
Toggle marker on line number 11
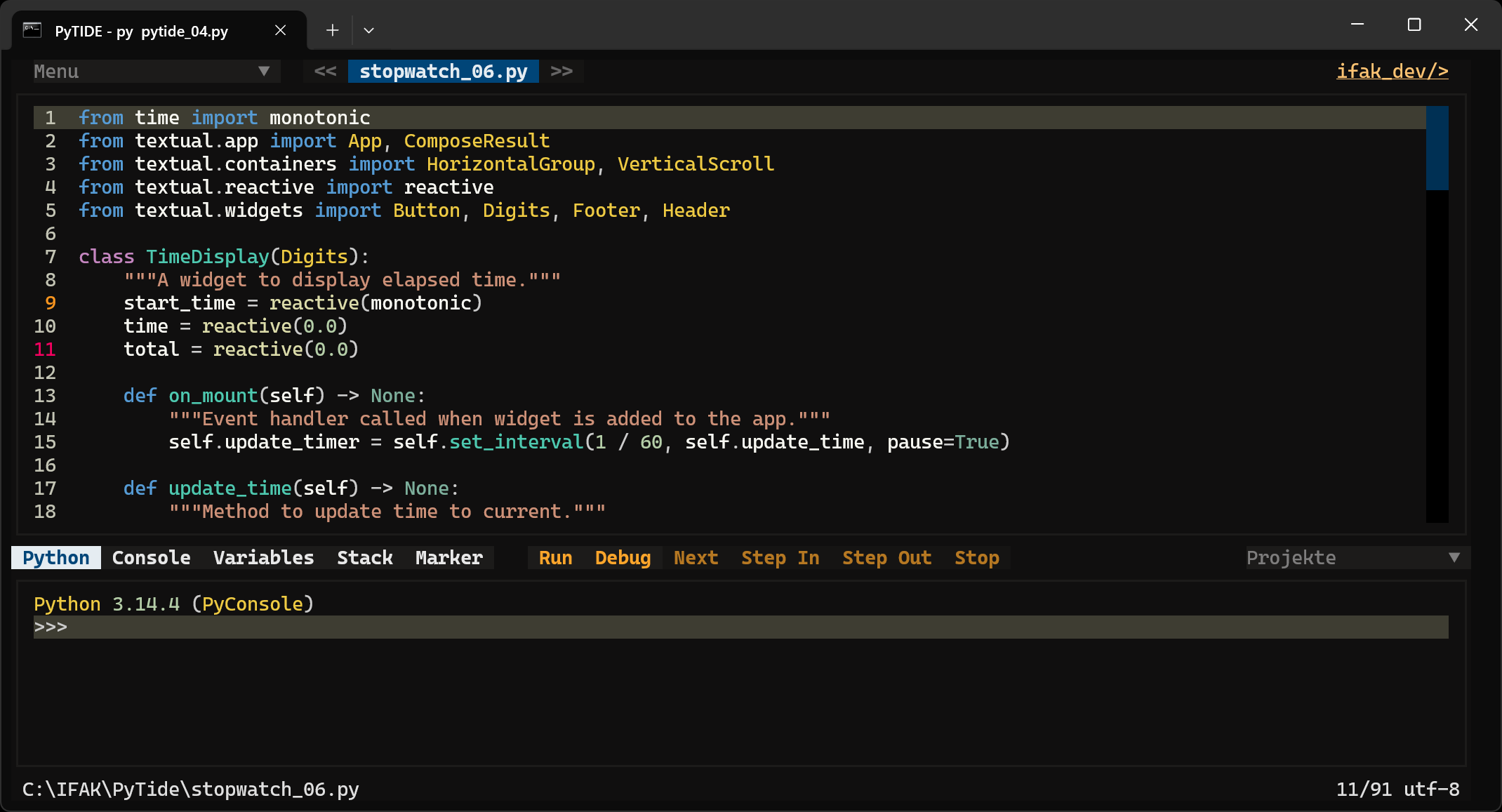(45, 349)
